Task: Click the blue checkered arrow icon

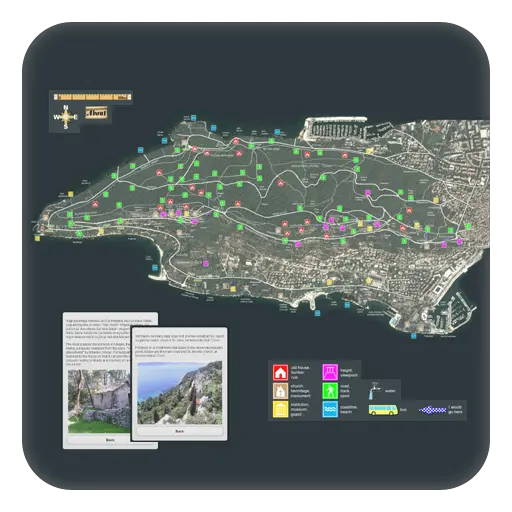Action: (433, 410)
